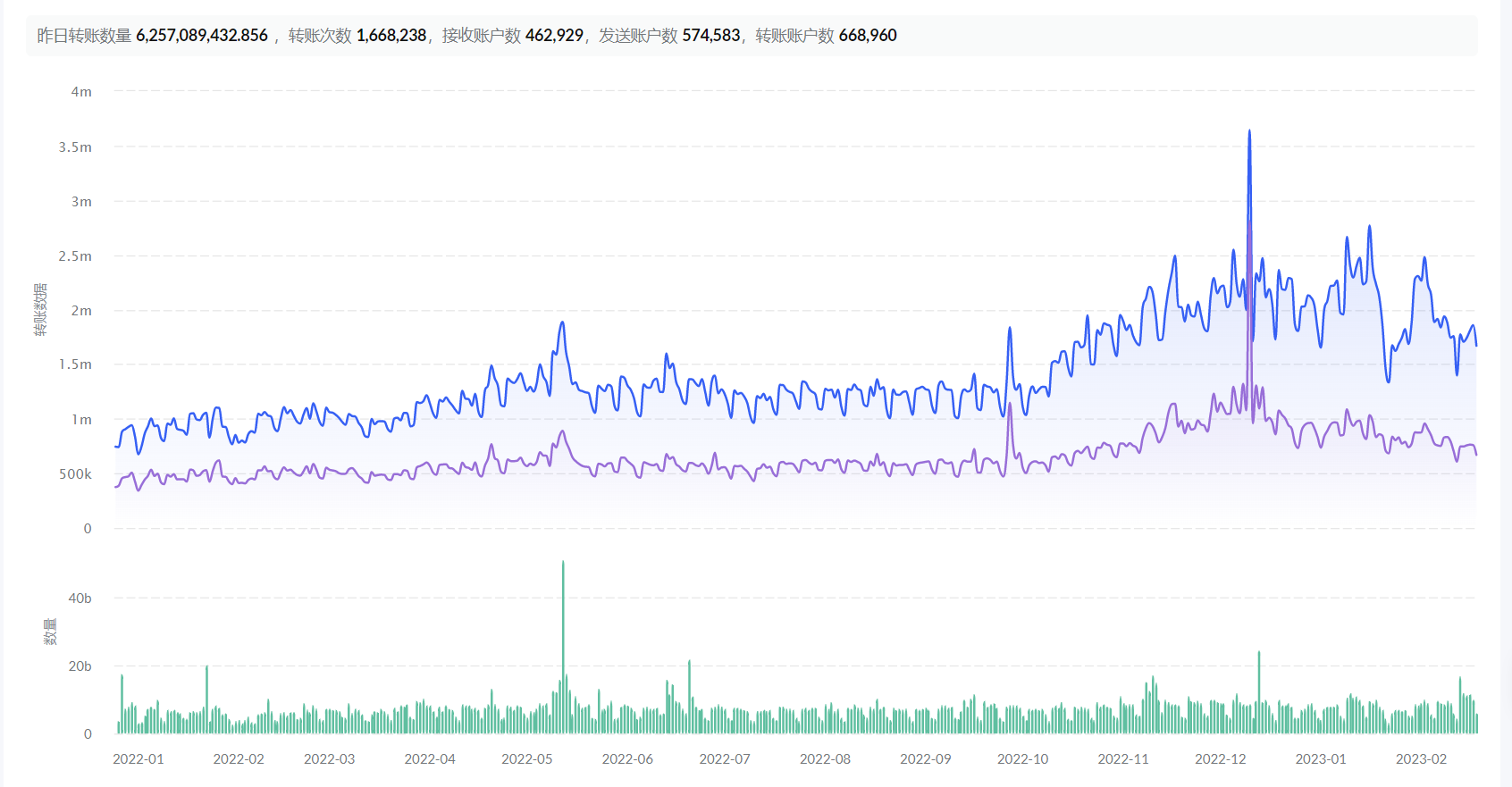Select the 2023-02 x-axis date label

1421,759
